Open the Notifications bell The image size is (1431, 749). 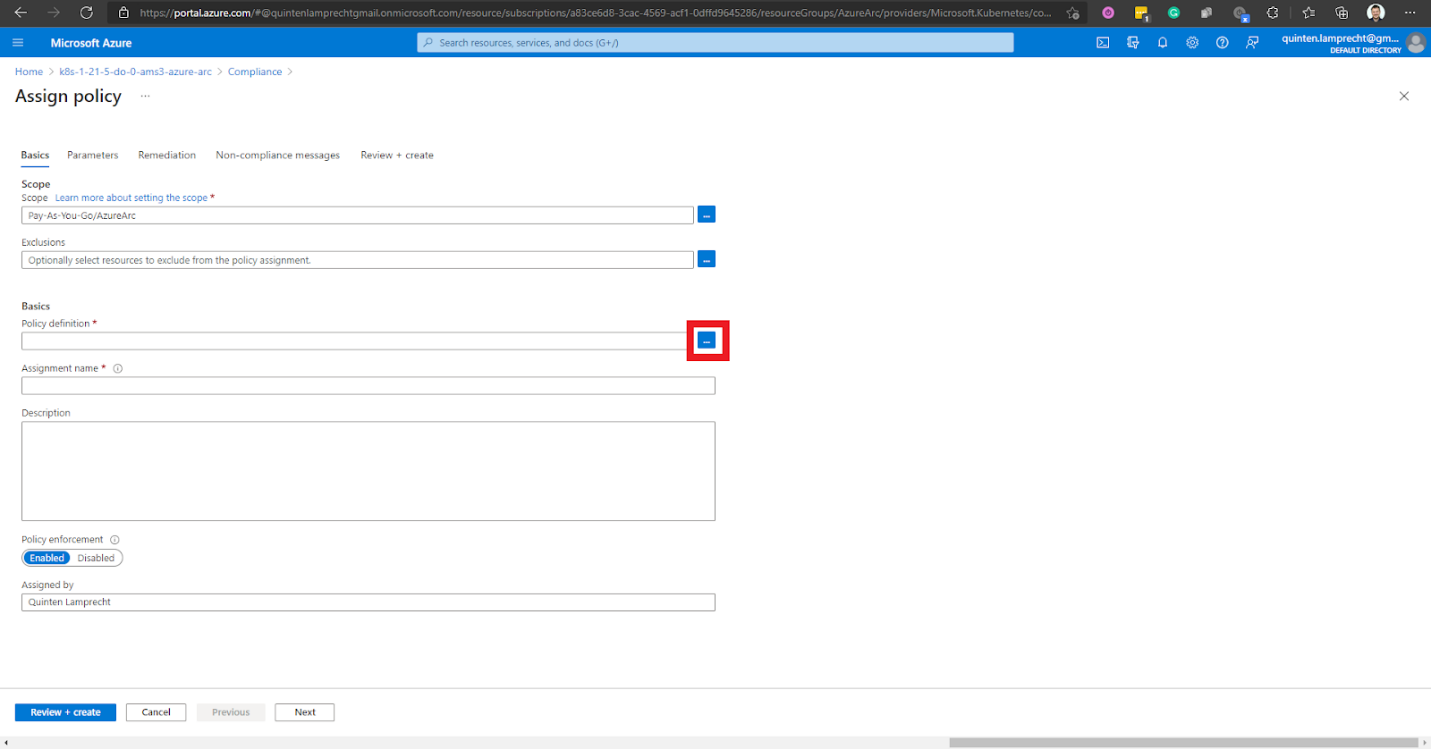[1162, 43]
